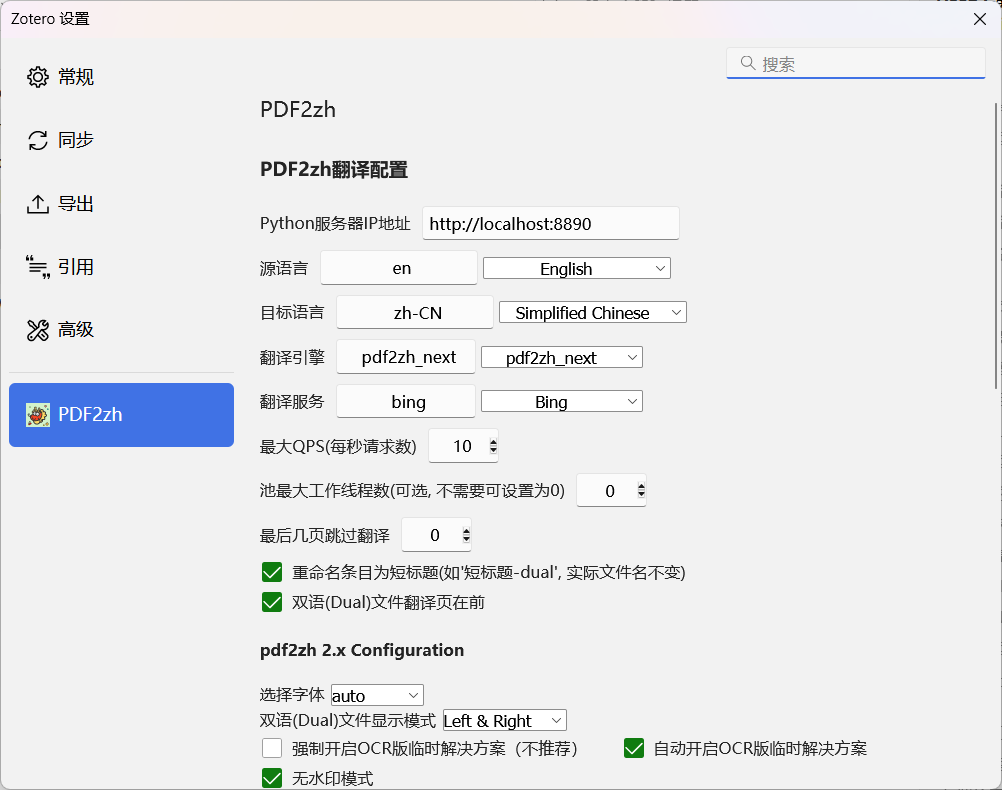
Task: Close the Zotero settings window
Action: pos(980,19)
